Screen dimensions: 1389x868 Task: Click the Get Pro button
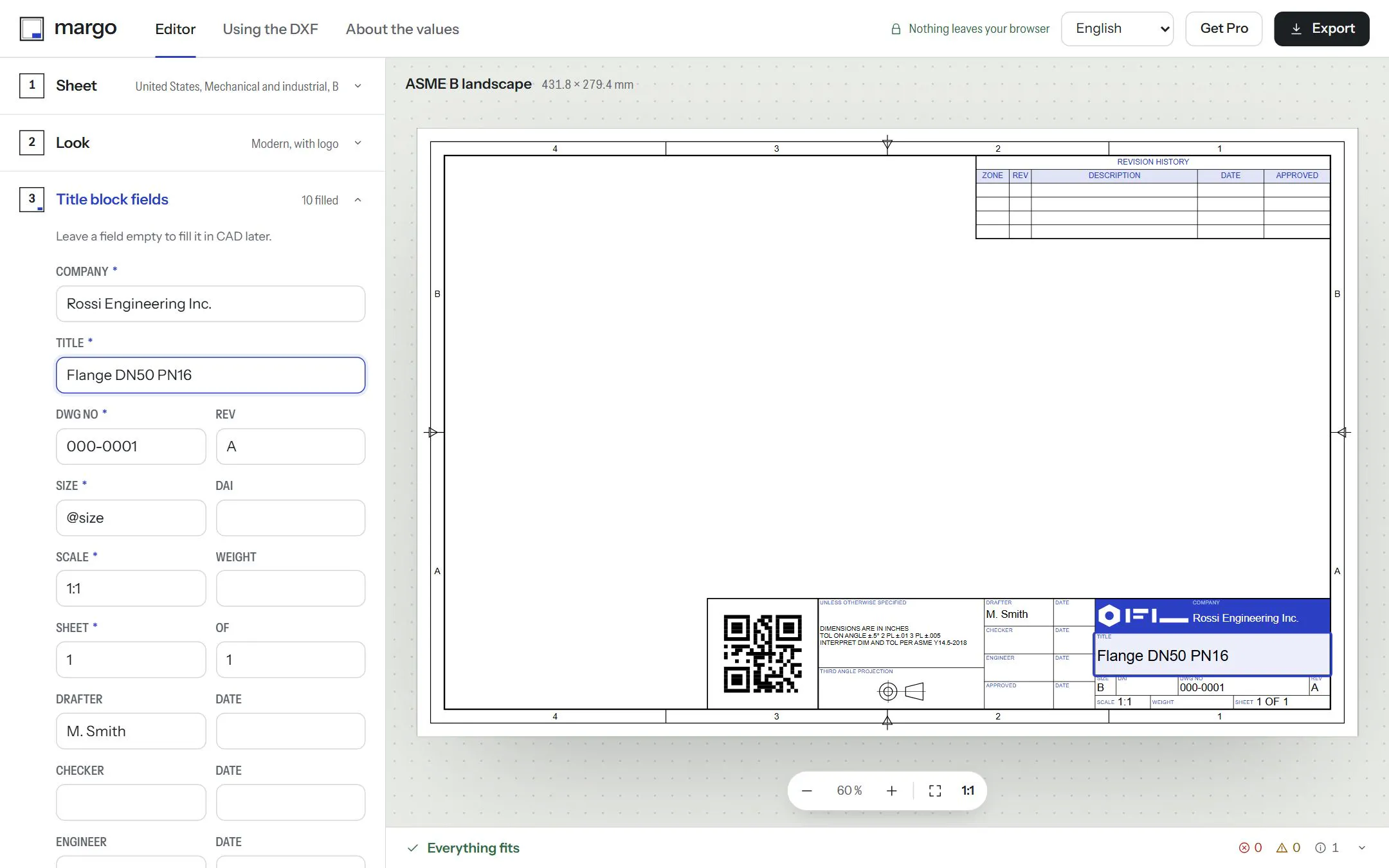pos(1224,29)
